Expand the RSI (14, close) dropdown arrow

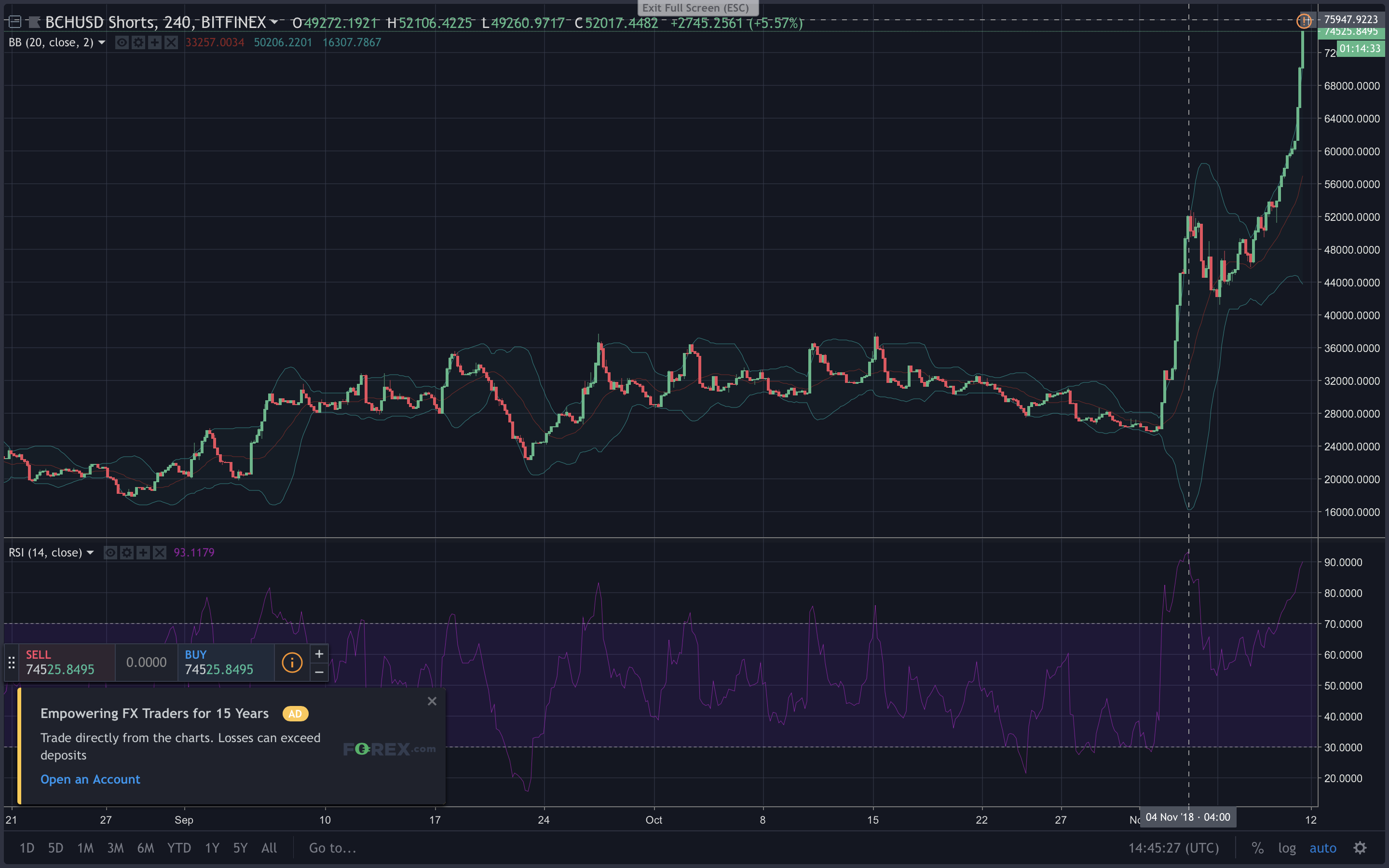pyautogui.click(x=90, y=552)
